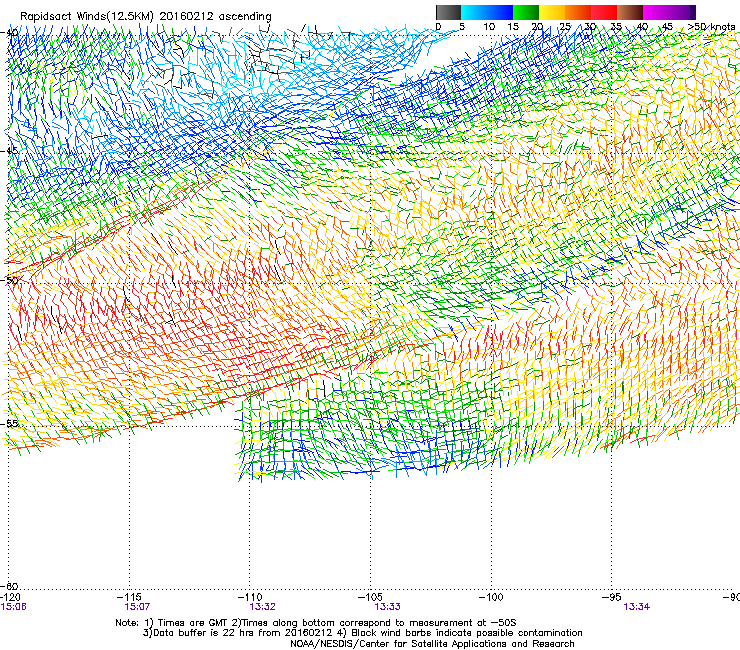Click the -110 longitude axis label
The height and width of the screenshot is (650, 740).
(x=250, y=597)
